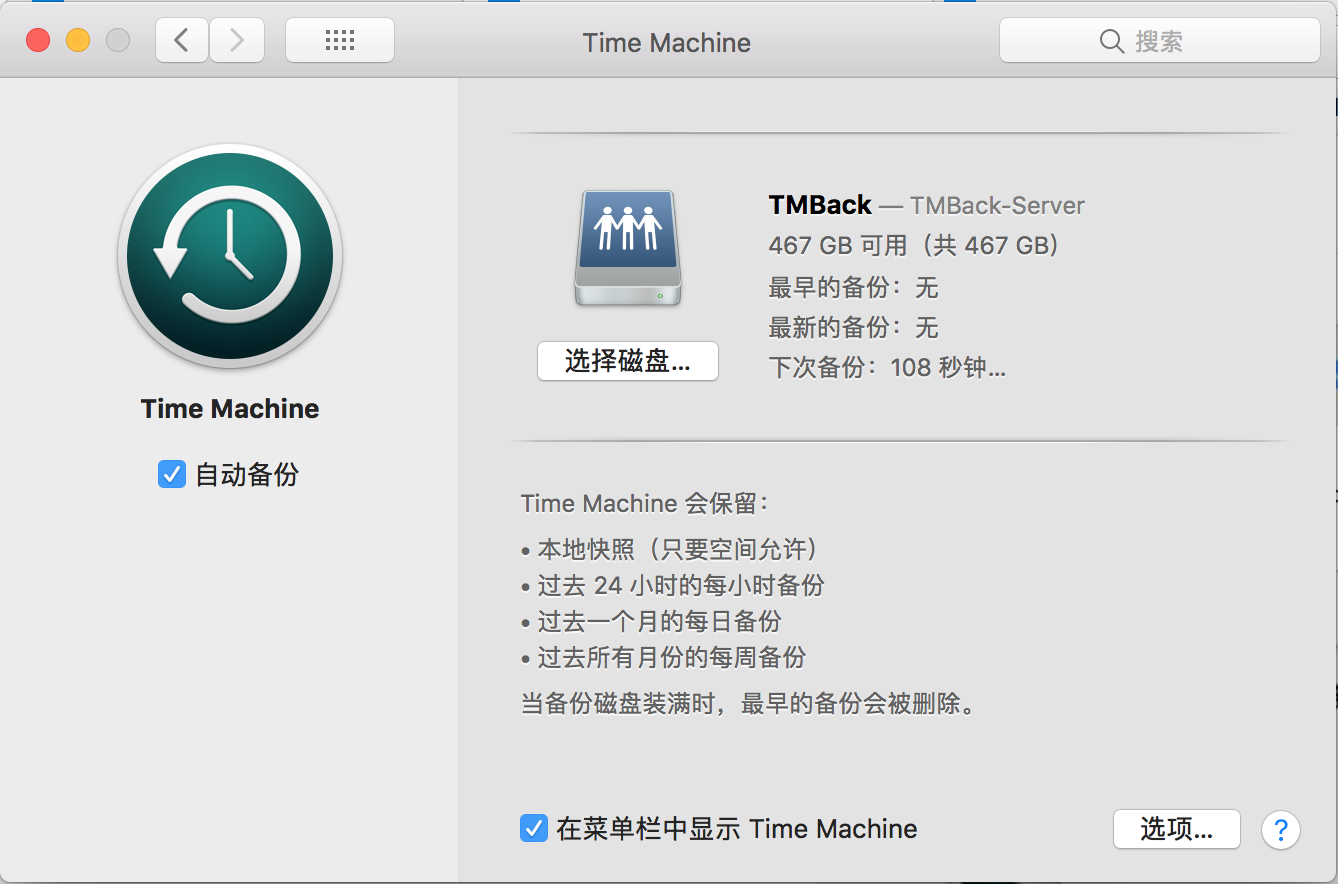Open the 选项... dialog

[1176, 829]
